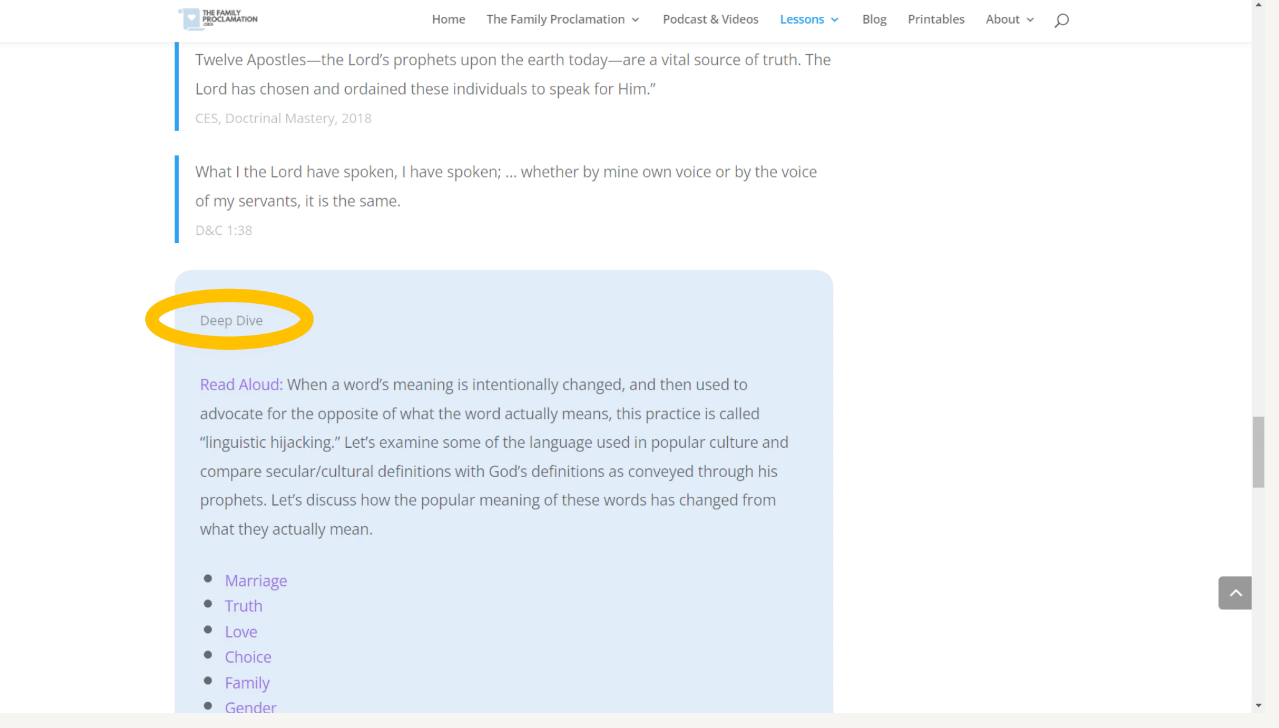
Task: Click the Read Aloud label
Action: point(241,385)
